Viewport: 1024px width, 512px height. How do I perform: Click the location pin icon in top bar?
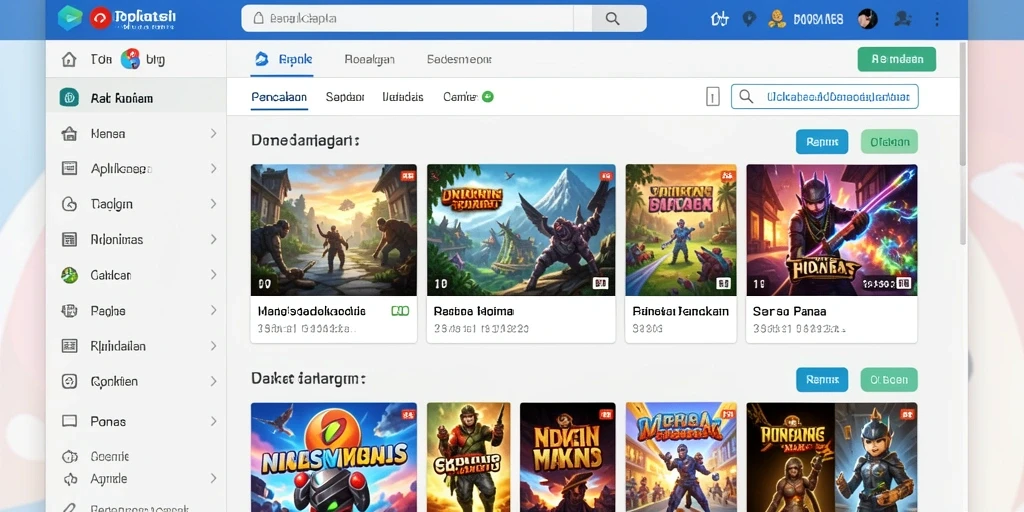coord(749,19)
